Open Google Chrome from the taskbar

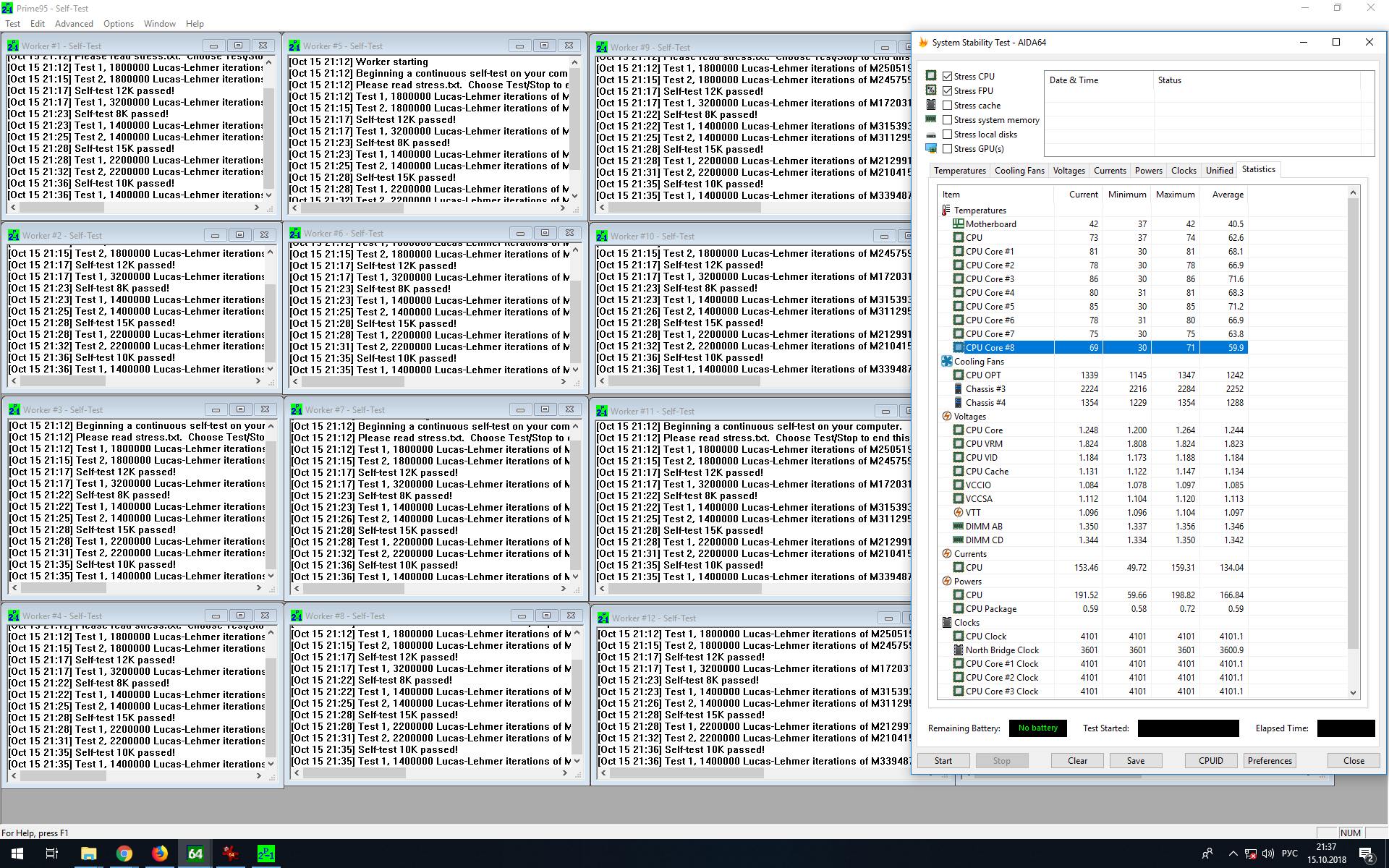coord(124,854)
